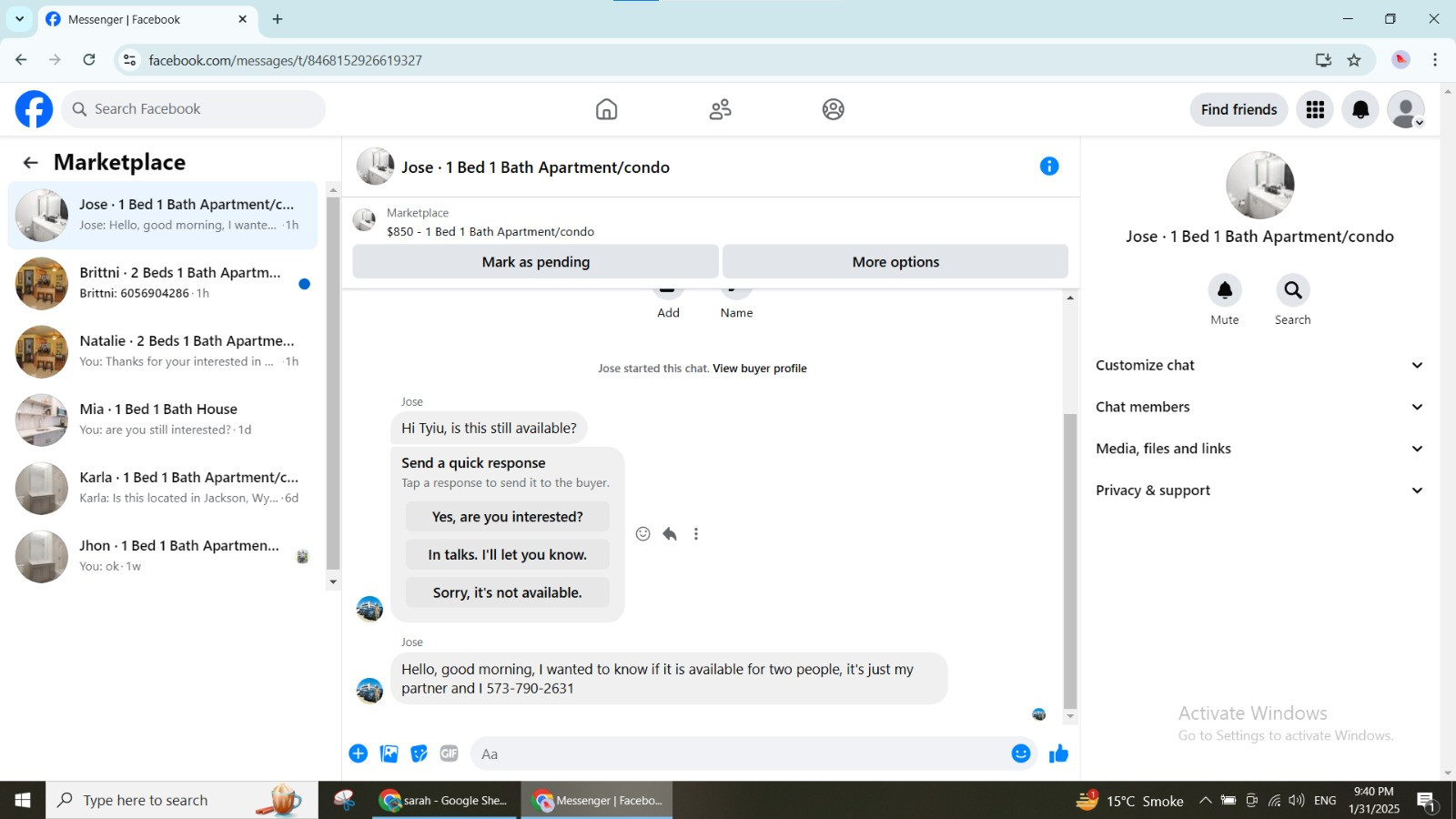
Task: View site information icon in address bar
Action: click(x=129, y=60)
